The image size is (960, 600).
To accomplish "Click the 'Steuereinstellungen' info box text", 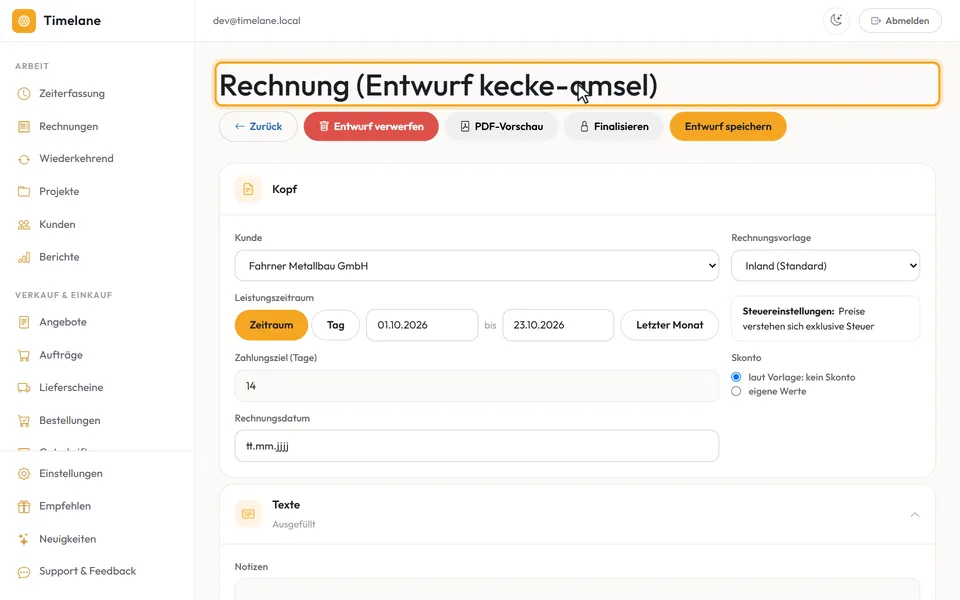I will point(825,319).
